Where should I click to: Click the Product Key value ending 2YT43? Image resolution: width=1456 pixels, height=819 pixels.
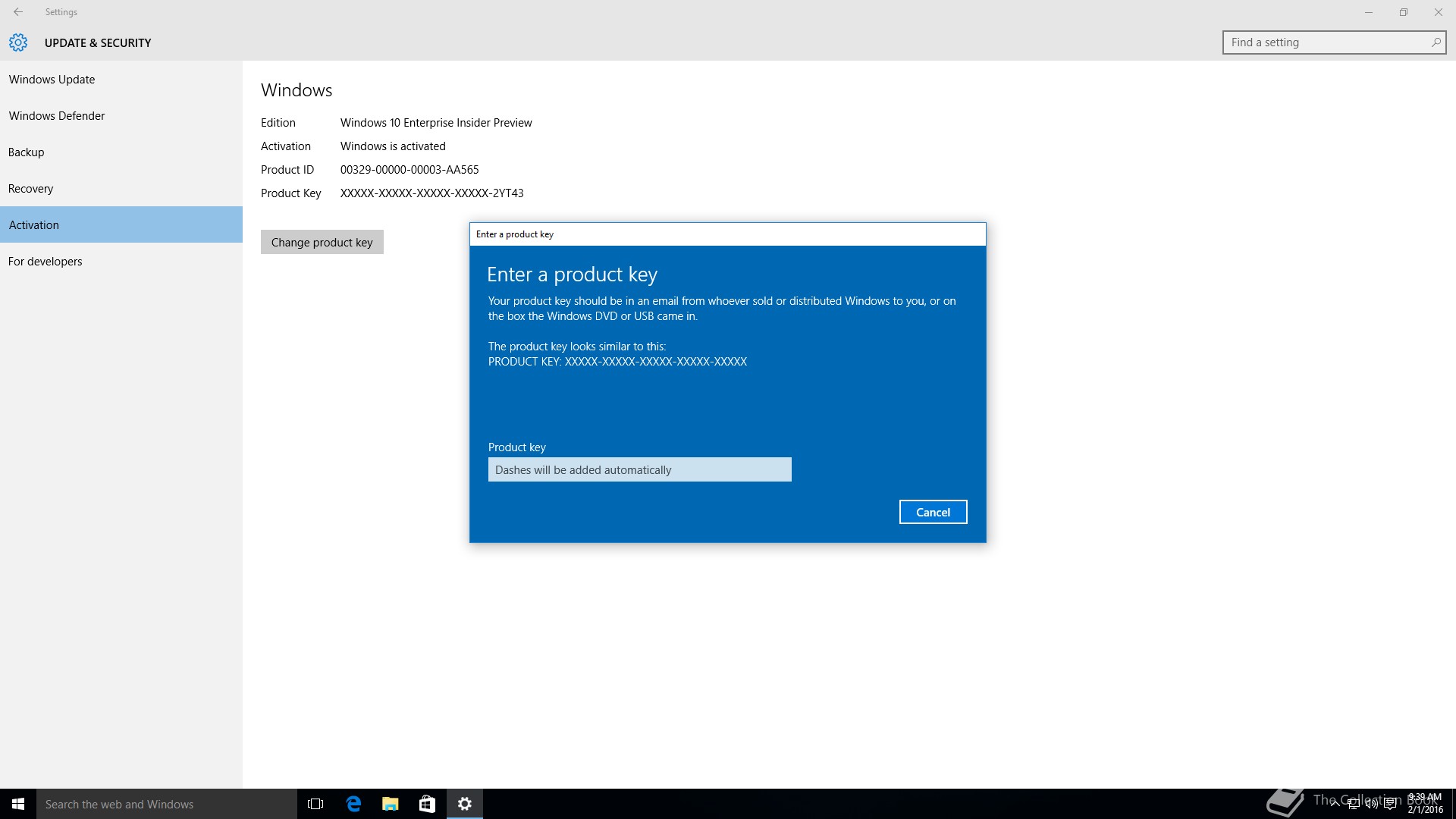point(432,193)
